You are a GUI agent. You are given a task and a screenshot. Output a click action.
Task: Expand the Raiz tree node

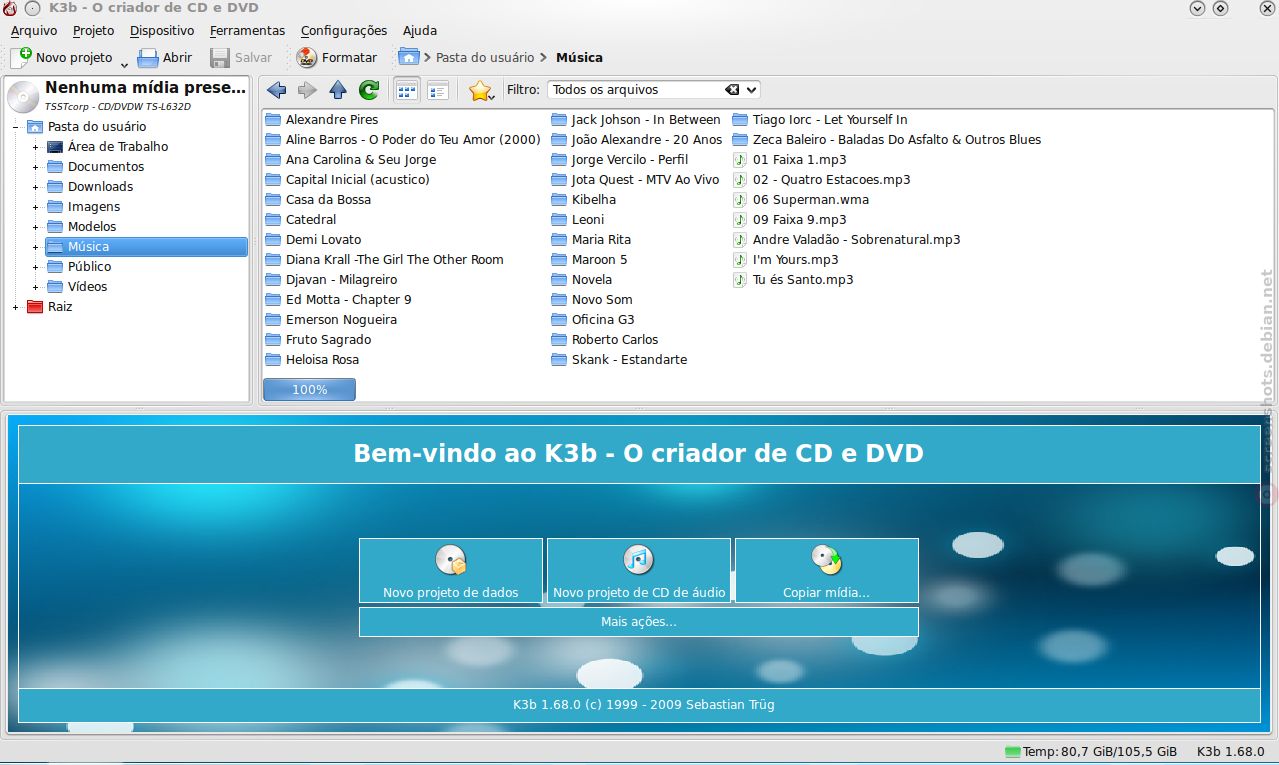point(15,307)
